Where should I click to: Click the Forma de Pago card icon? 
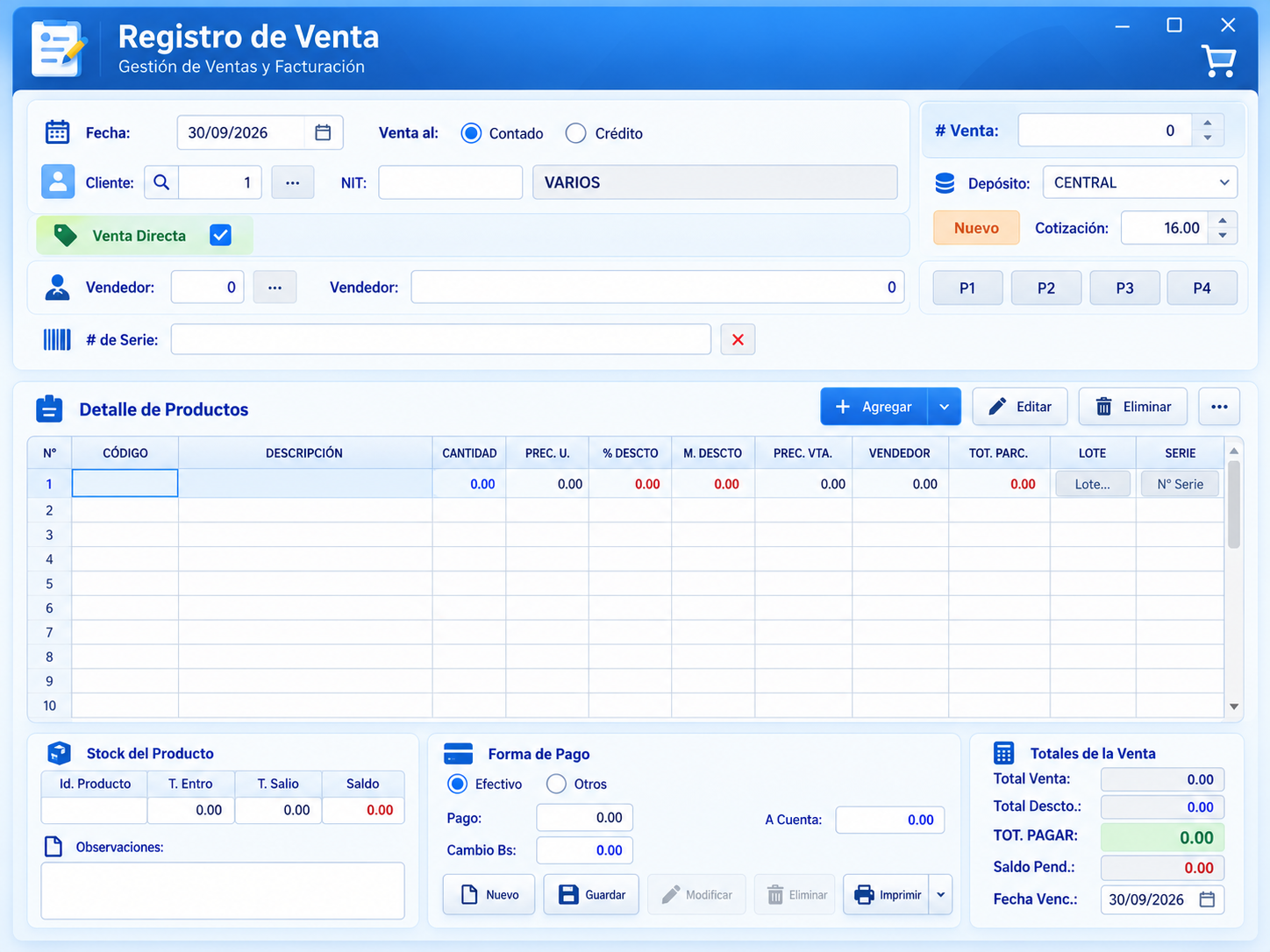pos(459,754)
